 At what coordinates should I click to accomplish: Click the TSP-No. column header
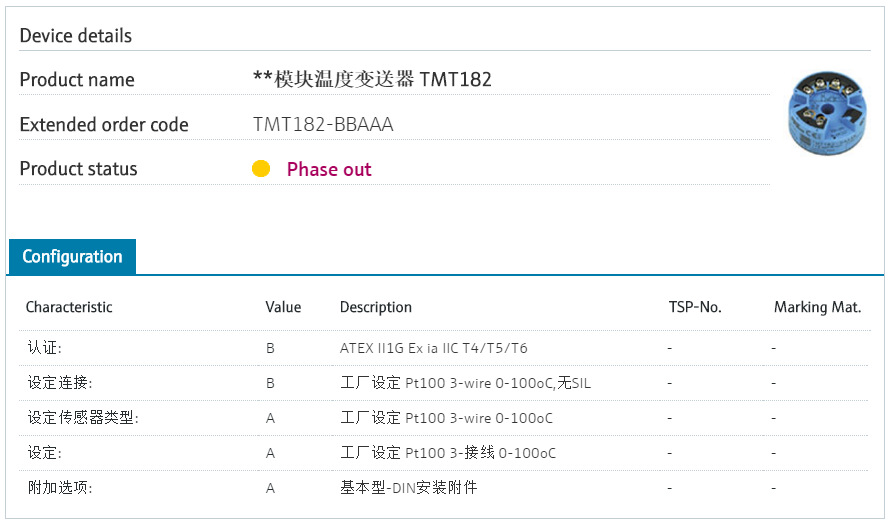pyautogui.click(x=695, y=307)
